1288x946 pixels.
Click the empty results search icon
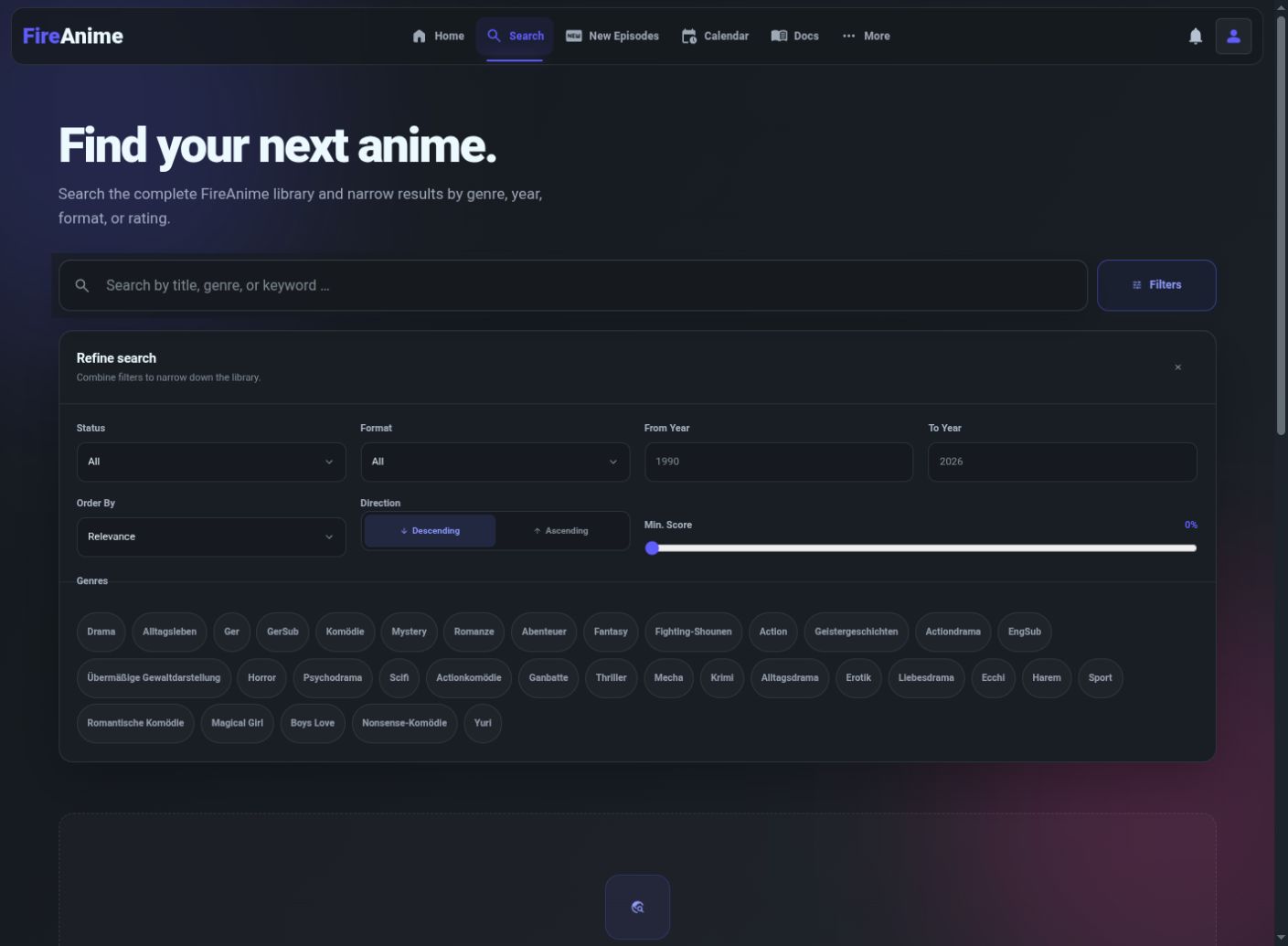637,907
